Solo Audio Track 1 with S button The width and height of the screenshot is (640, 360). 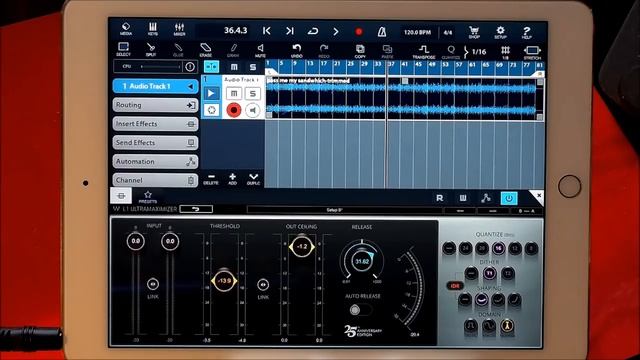253,93
